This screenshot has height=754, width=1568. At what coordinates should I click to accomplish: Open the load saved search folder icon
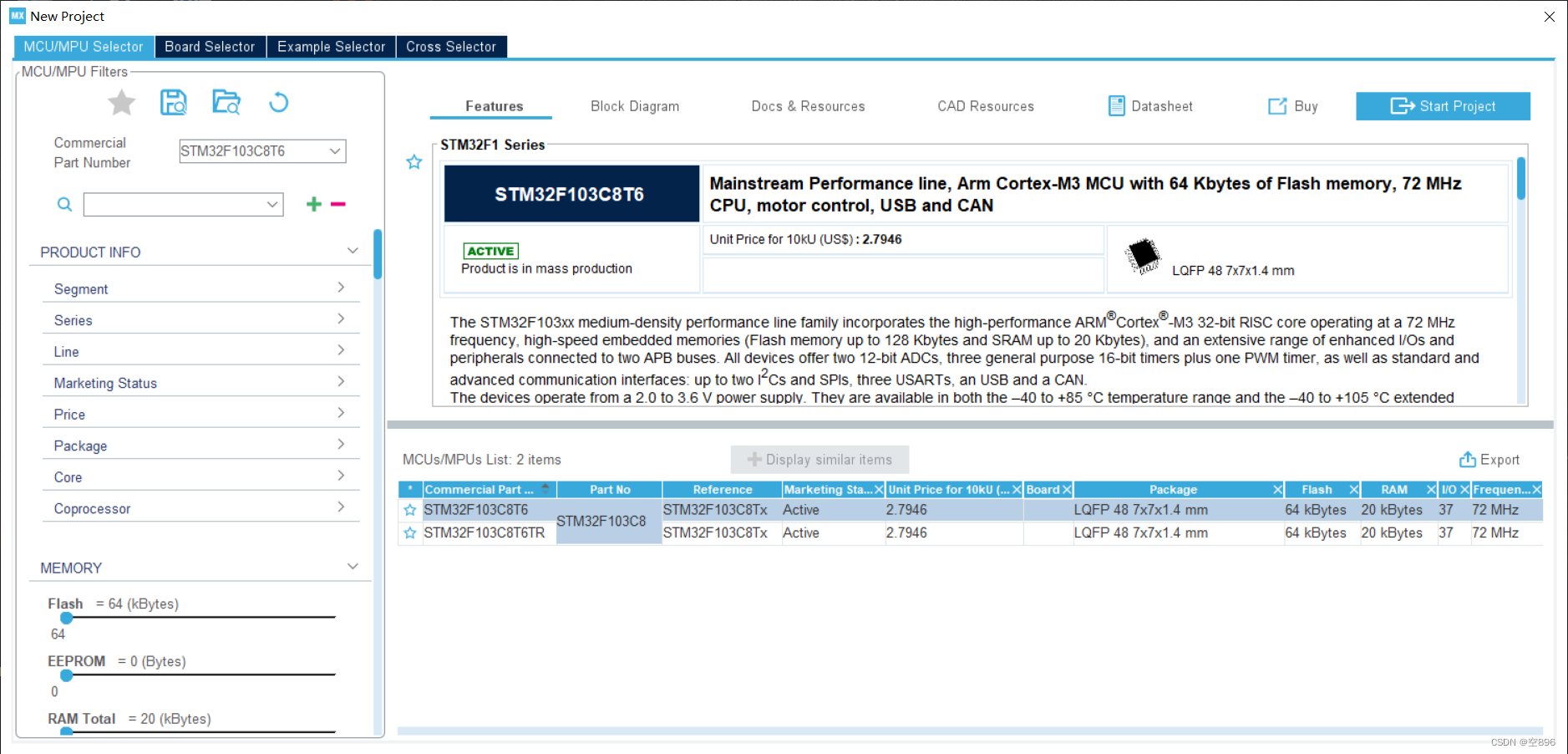click(x=226, y=103)
